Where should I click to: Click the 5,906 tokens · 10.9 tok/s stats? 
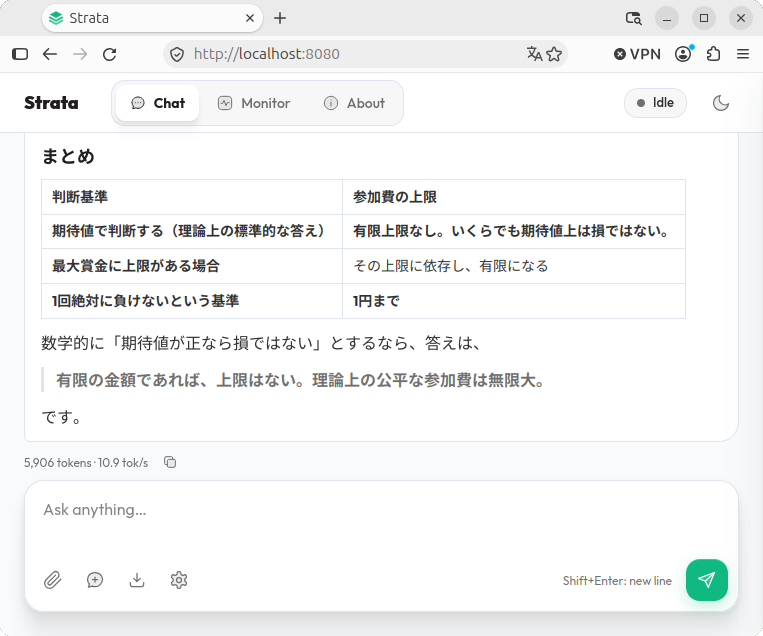point(86,462)
